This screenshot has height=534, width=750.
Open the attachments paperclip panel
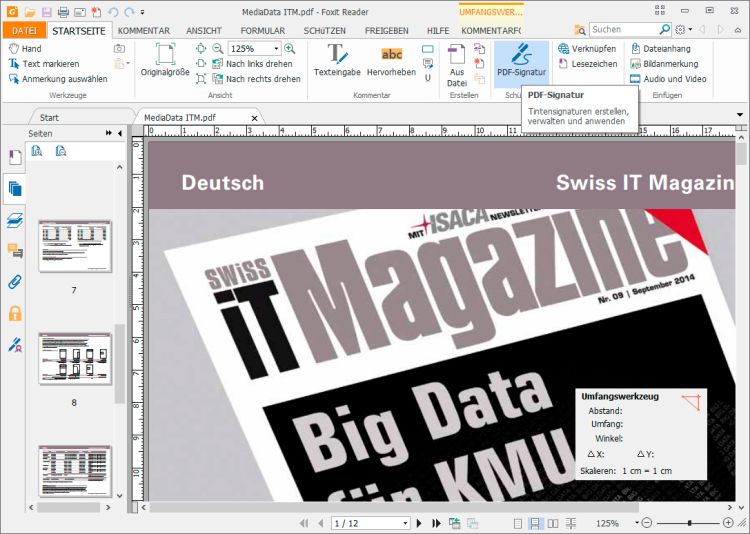click(x=15, y=281)
